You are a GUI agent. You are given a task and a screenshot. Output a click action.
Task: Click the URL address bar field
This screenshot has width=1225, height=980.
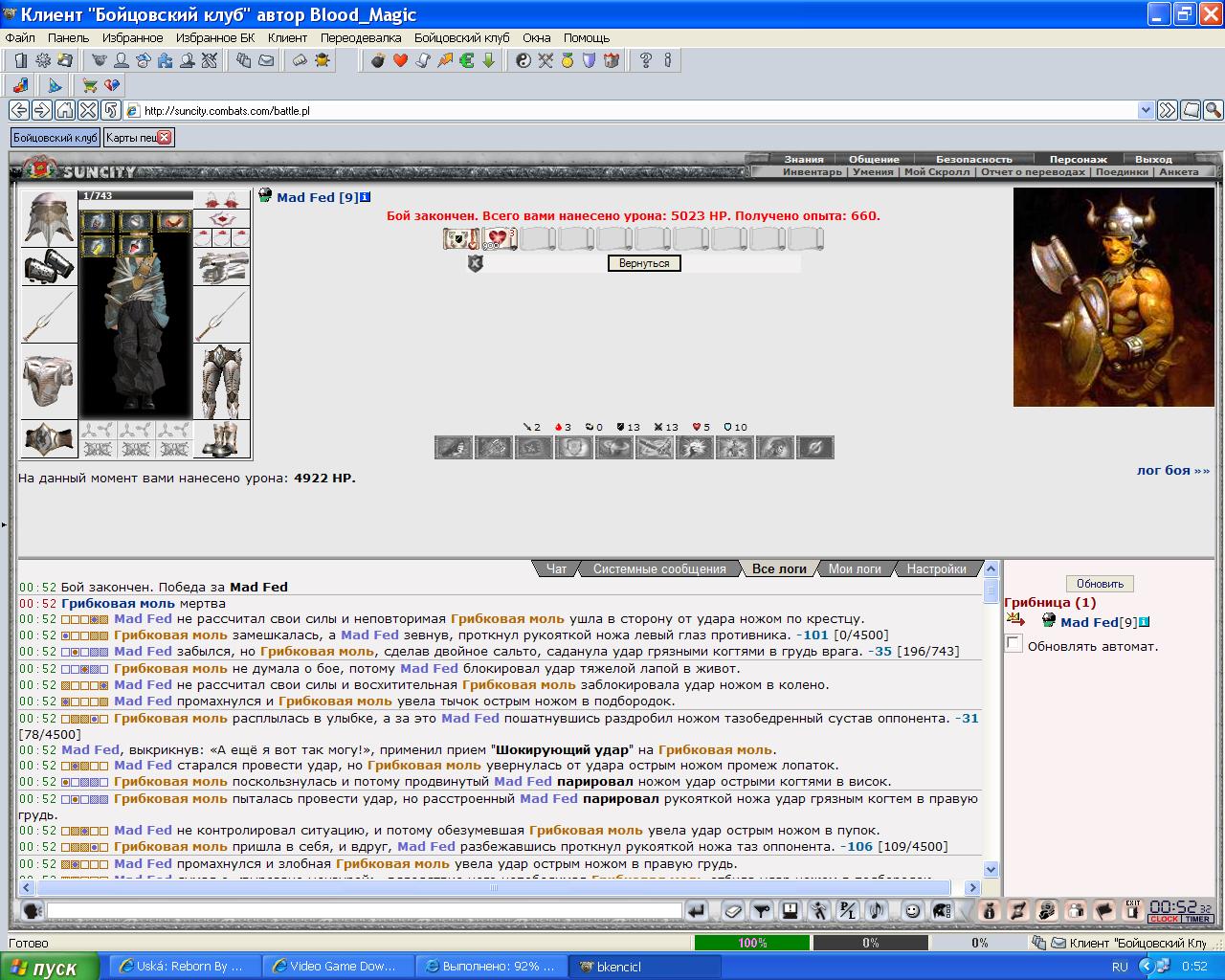(639, 110)
